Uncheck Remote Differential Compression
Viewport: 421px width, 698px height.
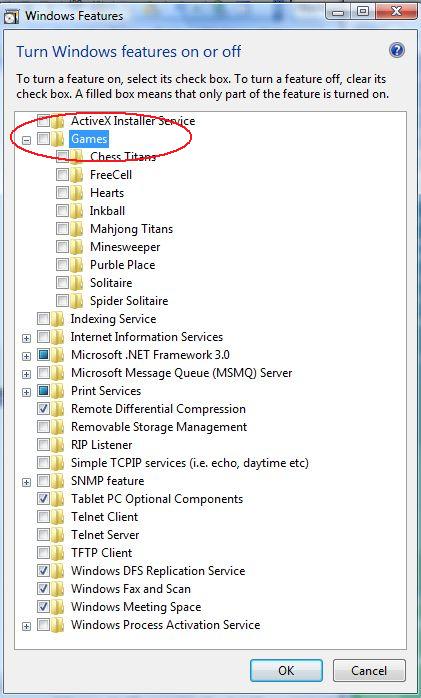(x=43, y=409)
